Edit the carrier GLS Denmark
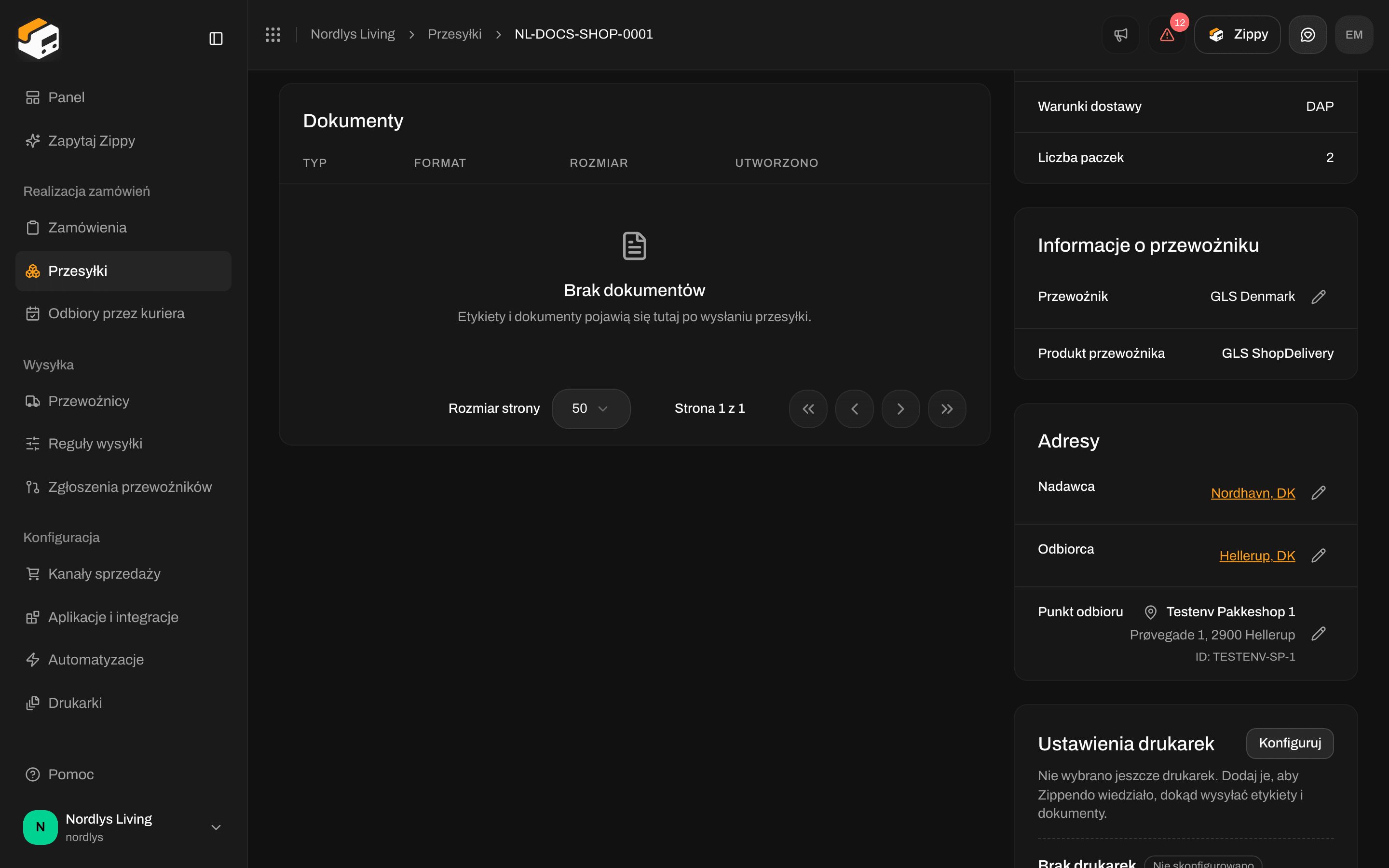The height and width of the screenshot is (868, 1389). [1319, 297]
